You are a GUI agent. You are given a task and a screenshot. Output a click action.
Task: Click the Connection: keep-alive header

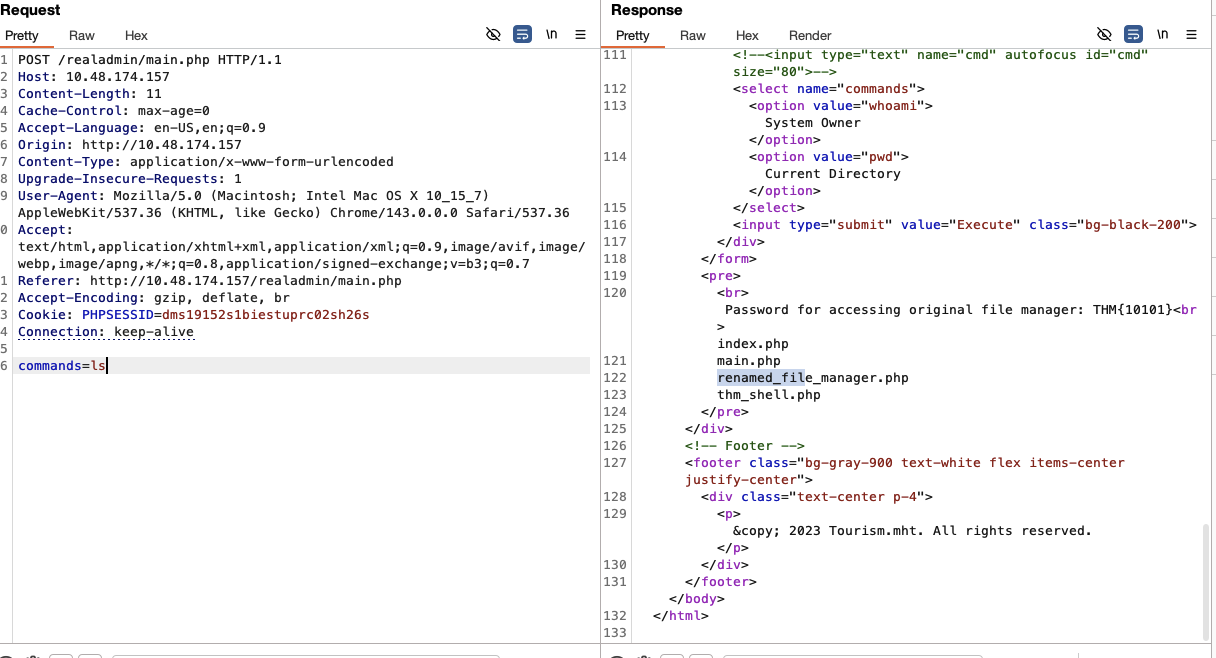(x=106, y=332)
